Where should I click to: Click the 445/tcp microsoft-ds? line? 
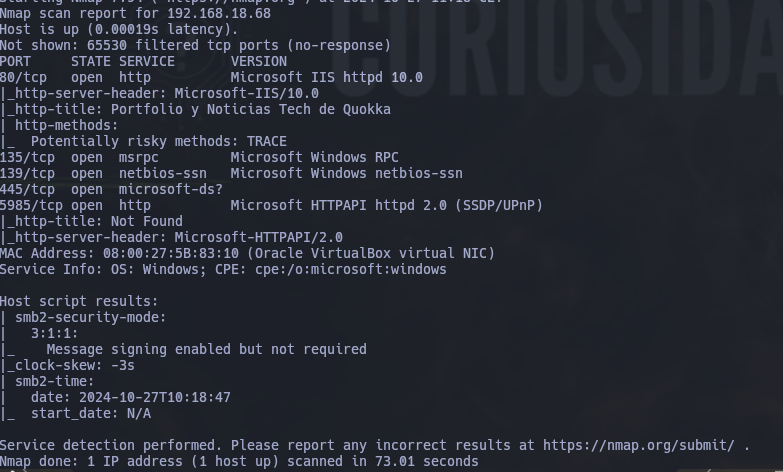[x=111, y=189]
